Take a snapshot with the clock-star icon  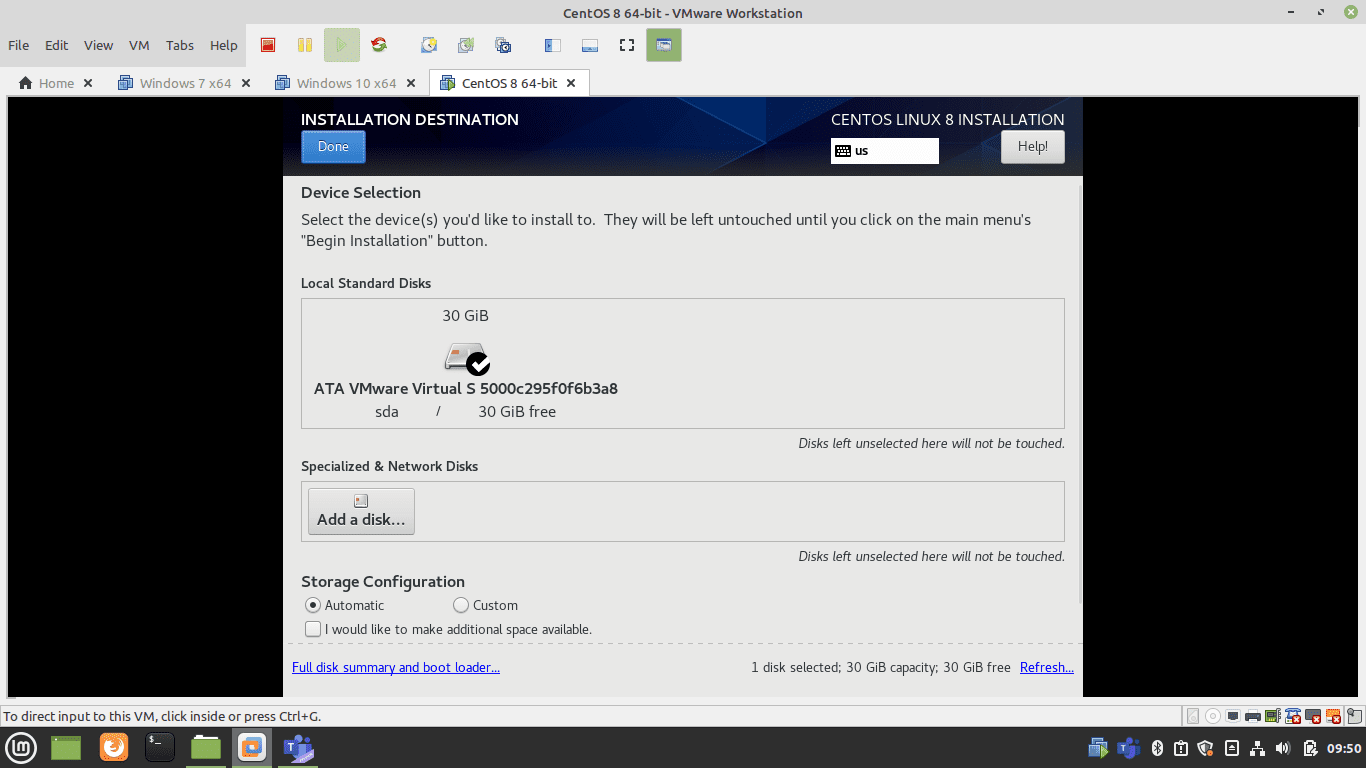(x=429, y=45)
